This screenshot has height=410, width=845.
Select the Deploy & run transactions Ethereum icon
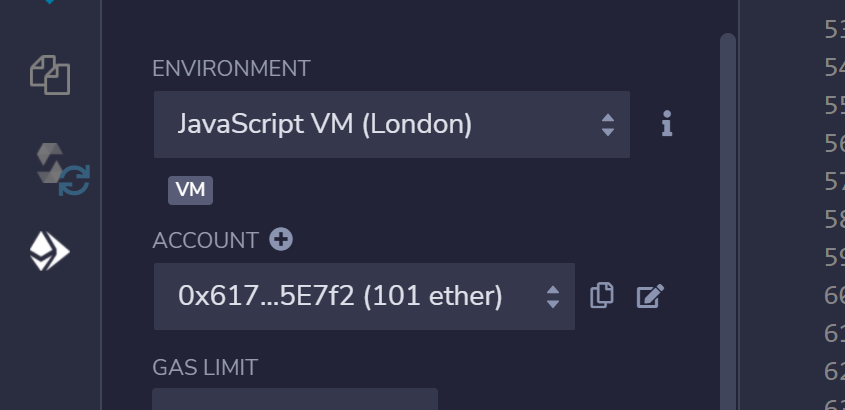click(50, 251)
